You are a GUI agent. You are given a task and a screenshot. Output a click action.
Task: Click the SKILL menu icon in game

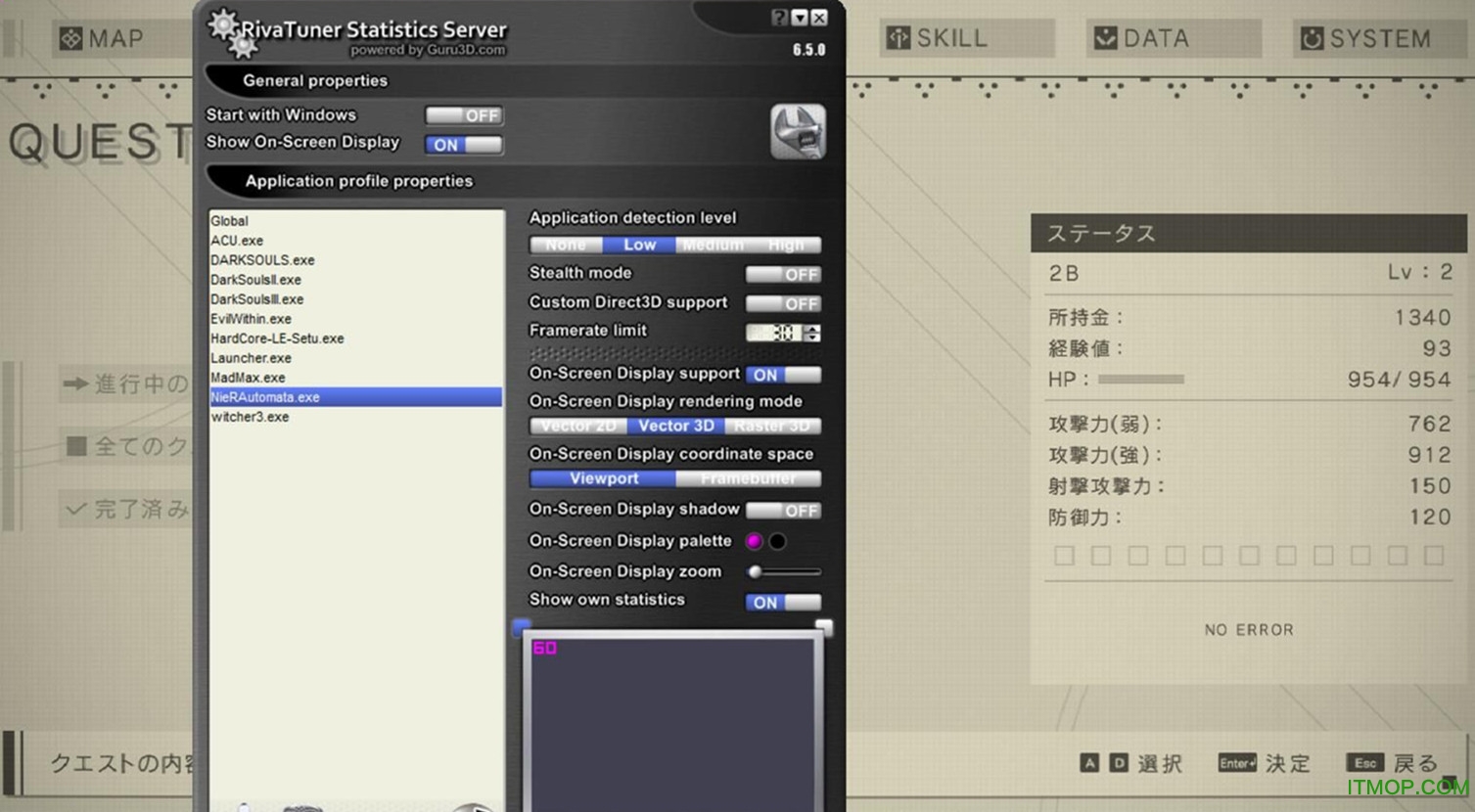coord(898,38)
